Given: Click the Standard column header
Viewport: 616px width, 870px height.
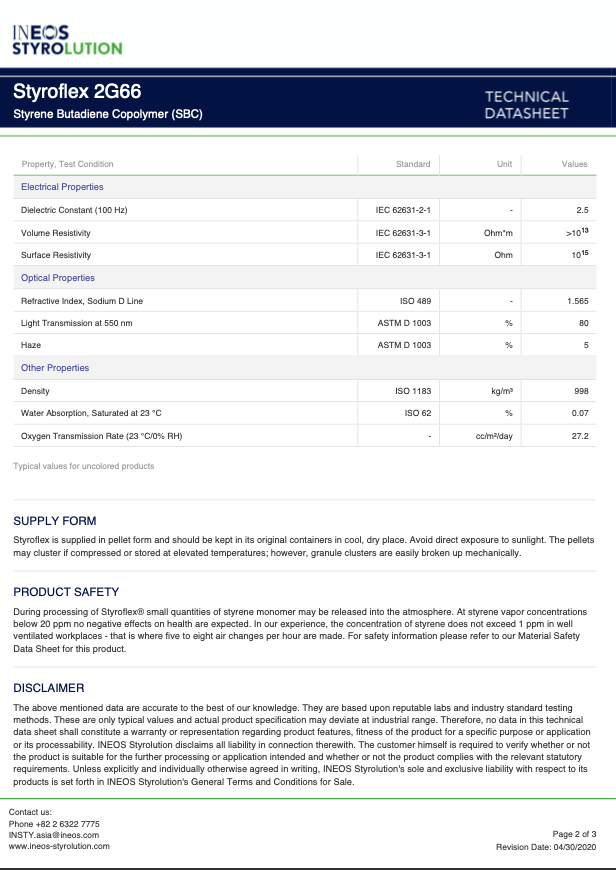Looking at the screenshot, I should 412,164.
